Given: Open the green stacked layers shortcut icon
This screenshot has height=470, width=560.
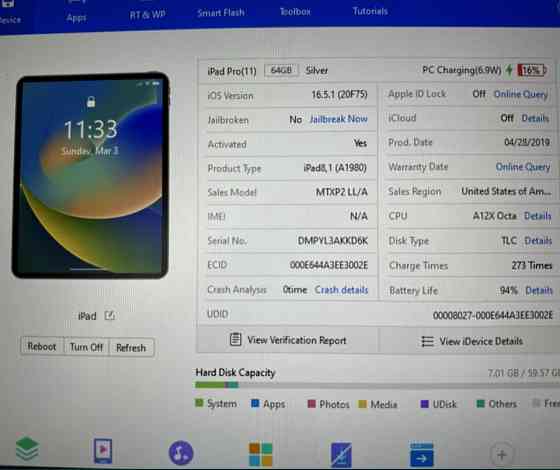Looking at the screenshot, I should tap(27, 449).
